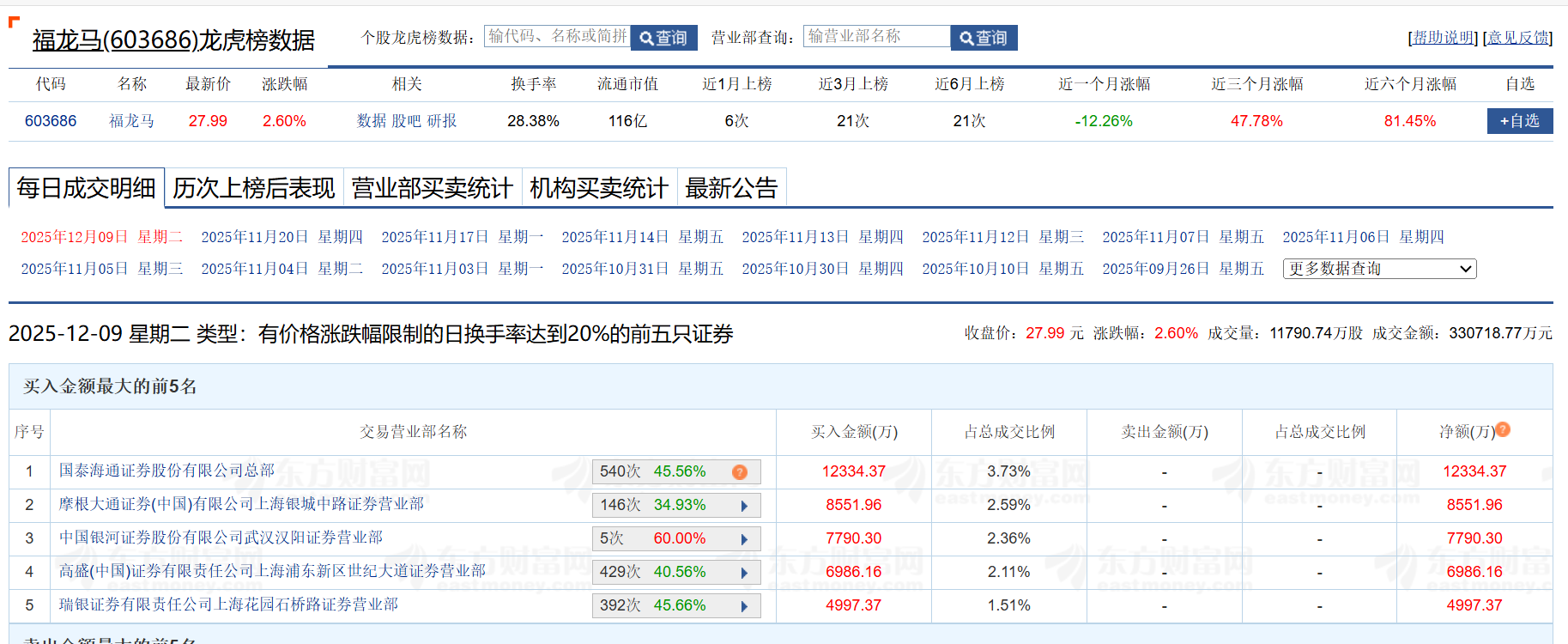Select date 2025年12月09日 星期二
The image size is (1568, 644).
[102, 237]
